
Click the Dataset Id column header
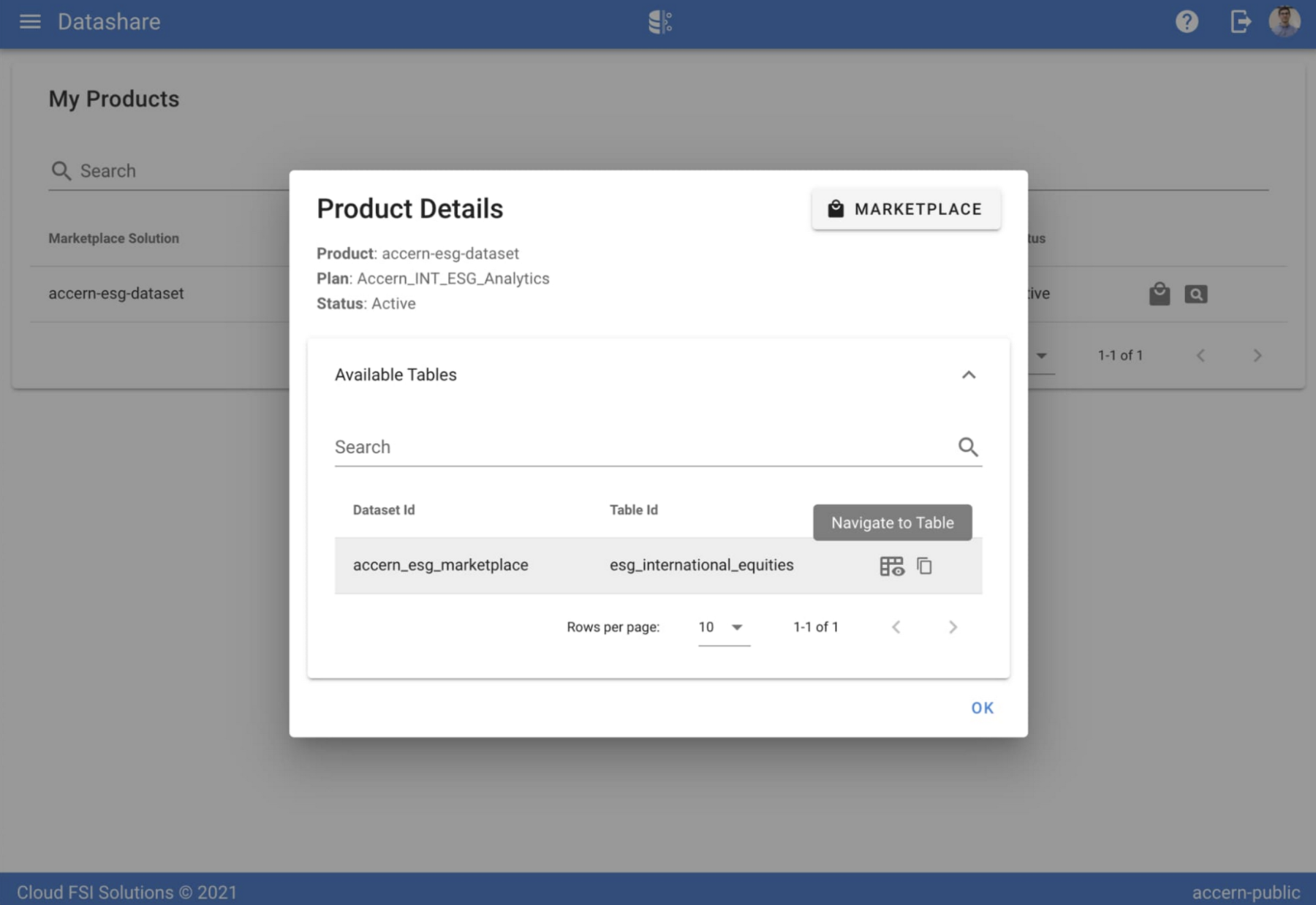point(384,510)
